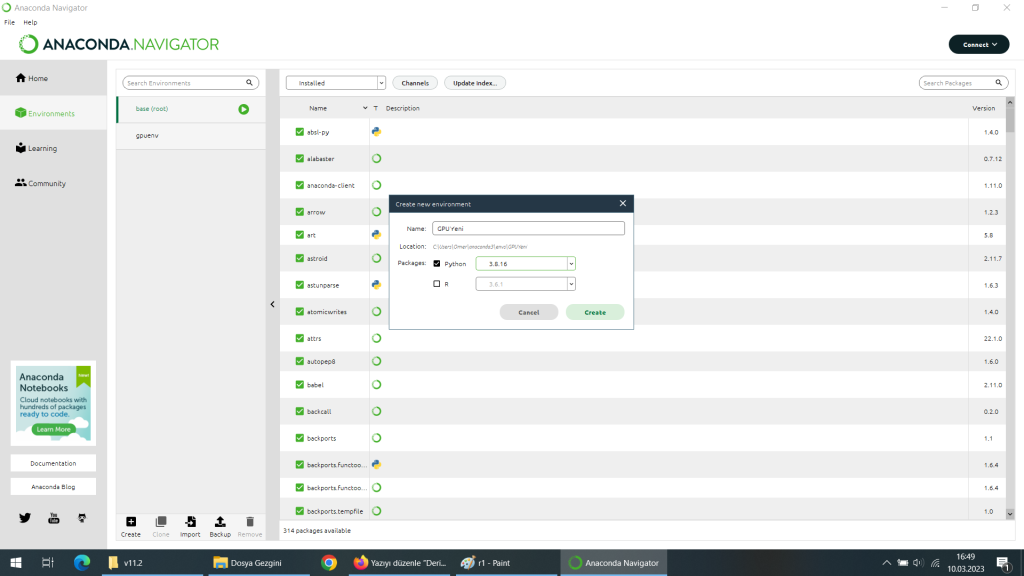Click the Create environment plus icon
The image size is (1024, 576).
pyautogui.click(x=131, y=522)
